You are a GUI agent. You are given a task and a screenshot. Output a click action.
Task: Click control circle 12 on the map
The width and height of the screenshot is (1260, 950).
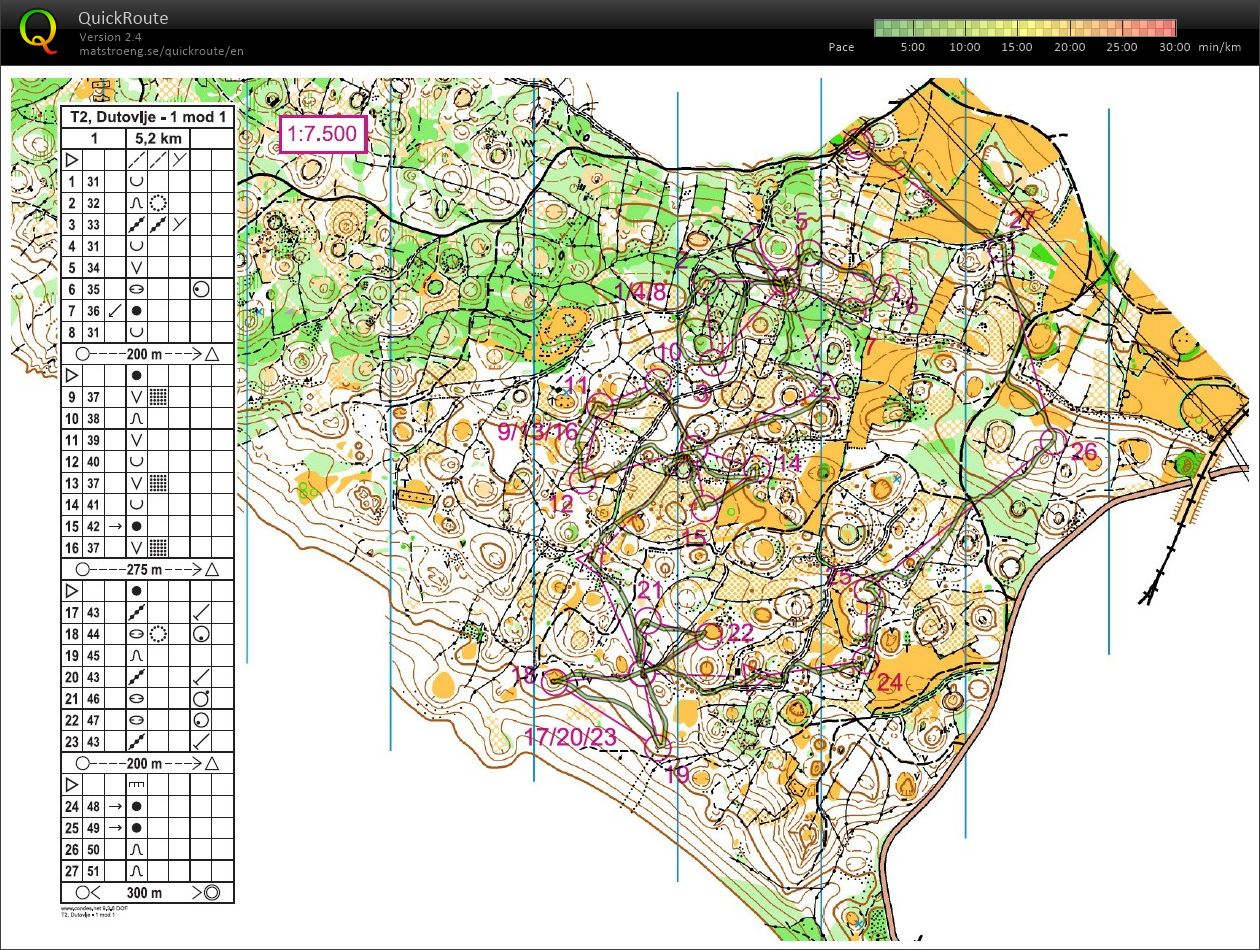tap(582, 477)
